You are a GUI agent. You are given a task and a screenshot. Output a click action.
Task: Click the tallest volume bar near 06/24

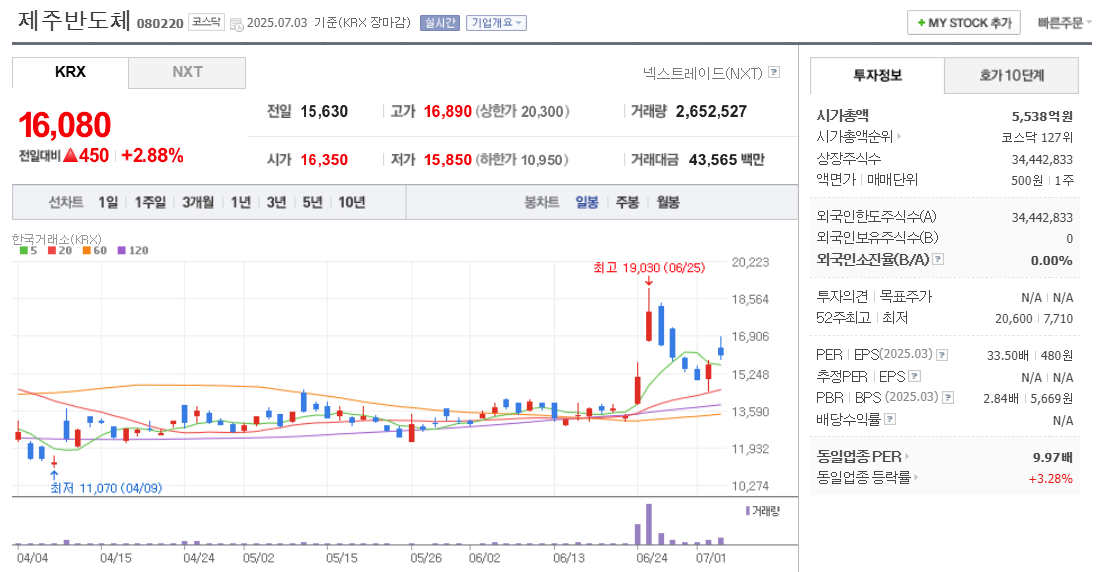(x=649, y=524)
